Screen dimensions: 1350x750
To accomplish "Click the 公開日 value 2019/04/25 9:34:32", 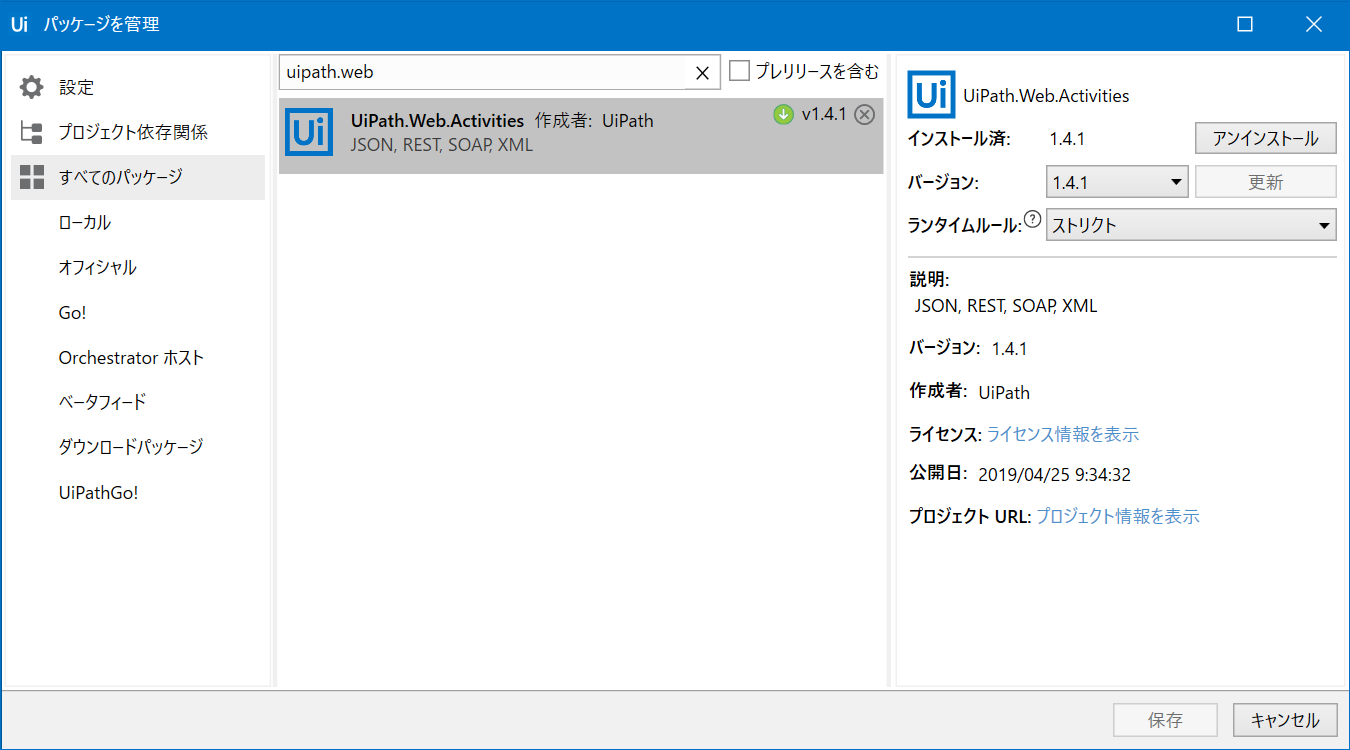I will [1054, 475].
